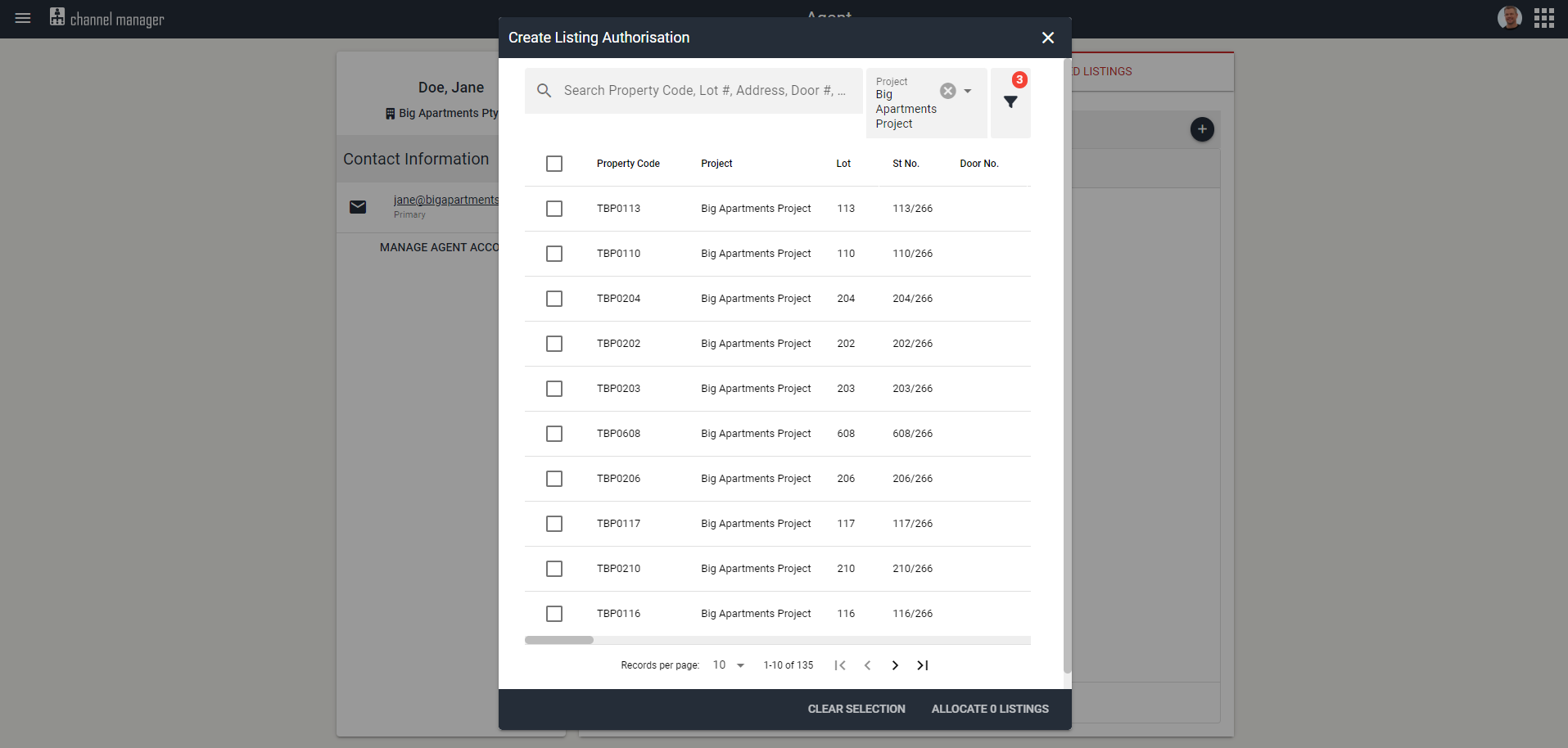Click inside the property search field
The height and width of the screenshot is (748, 1568).
tap(704, 90)
